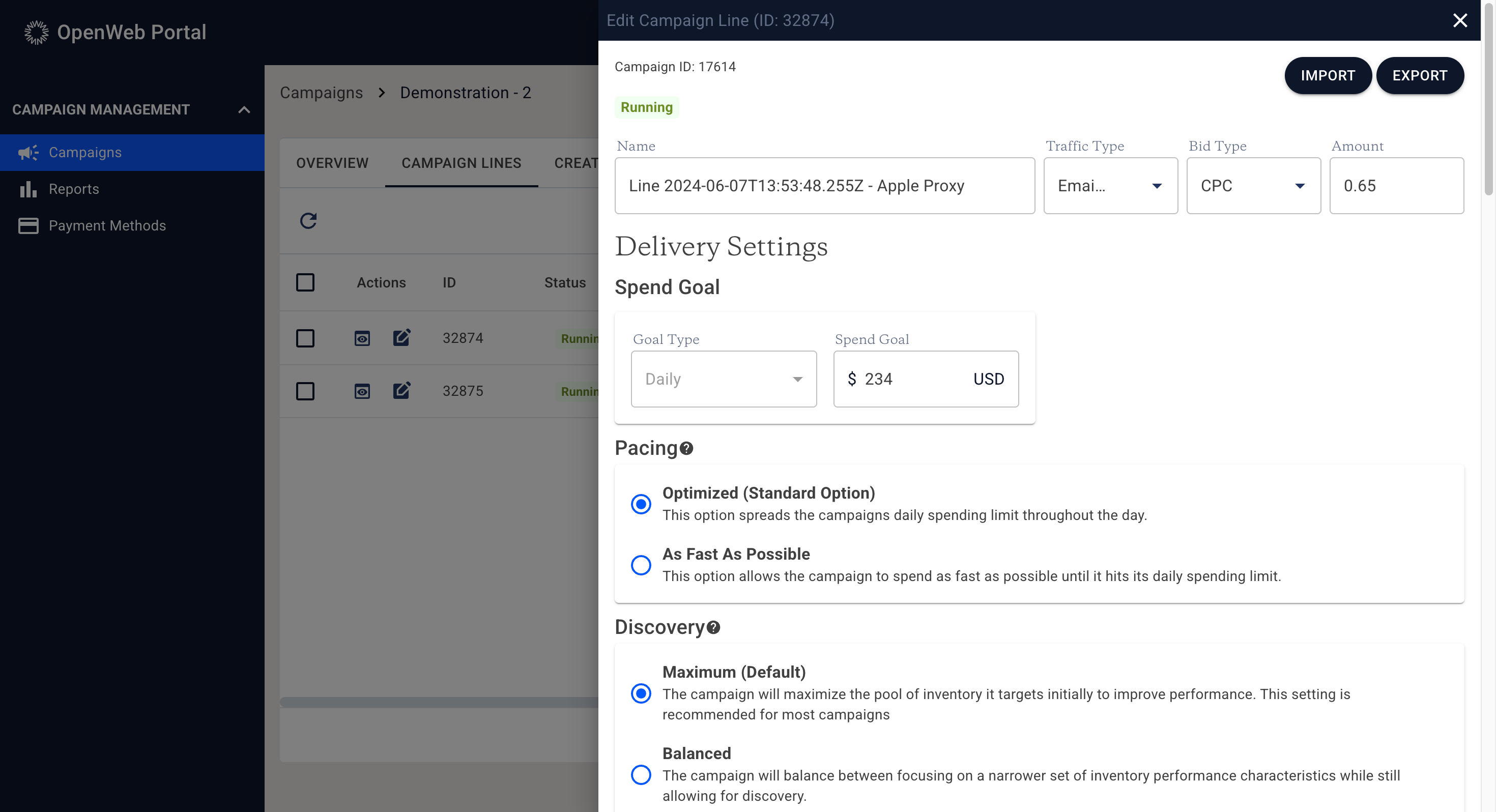The image size is (1496, 812).
Task: Click the OpenWeb Portal logo icon
Action: (x=36, y=33)
